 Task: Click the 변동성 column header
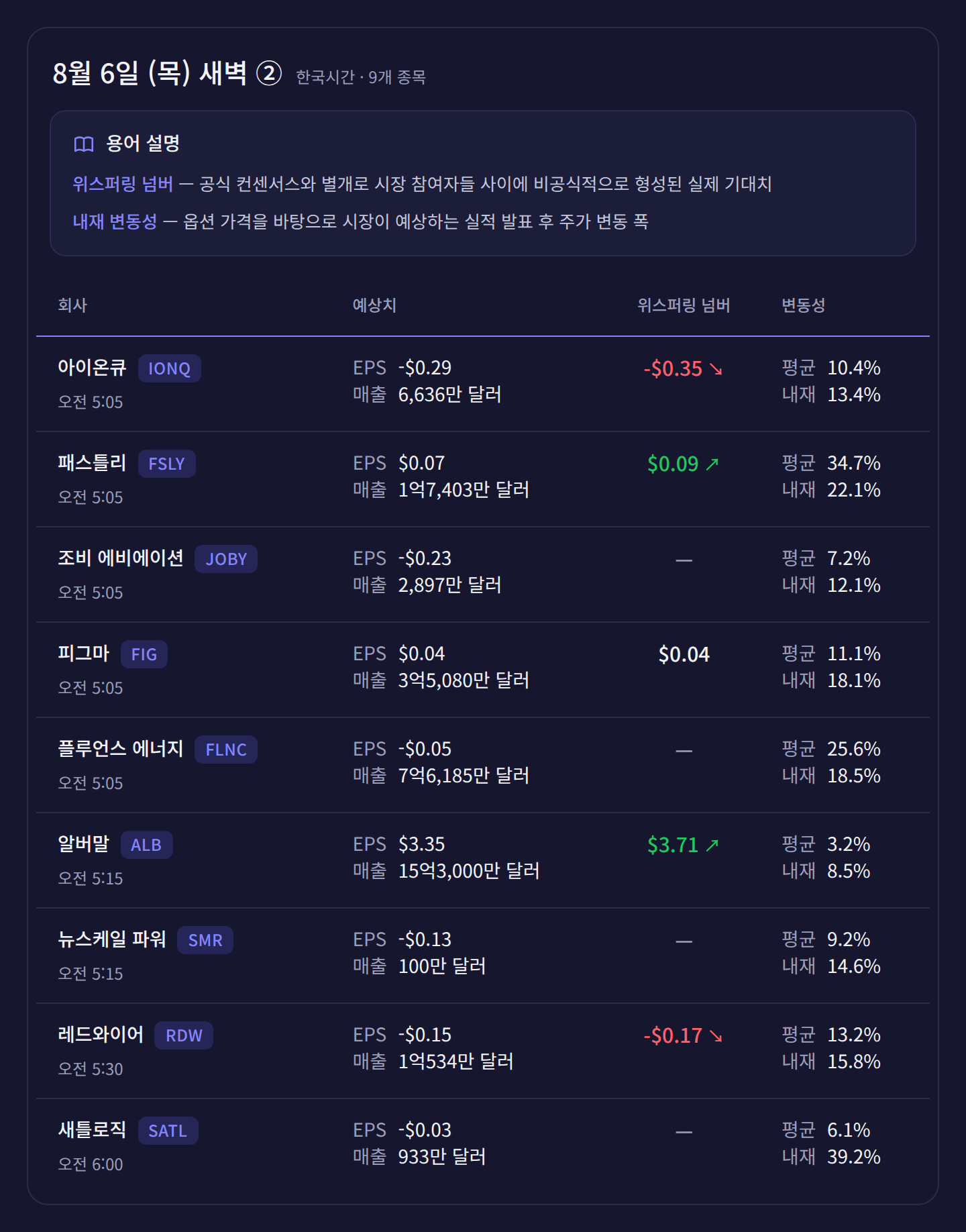pyautogui.click(x=803, y=305)
